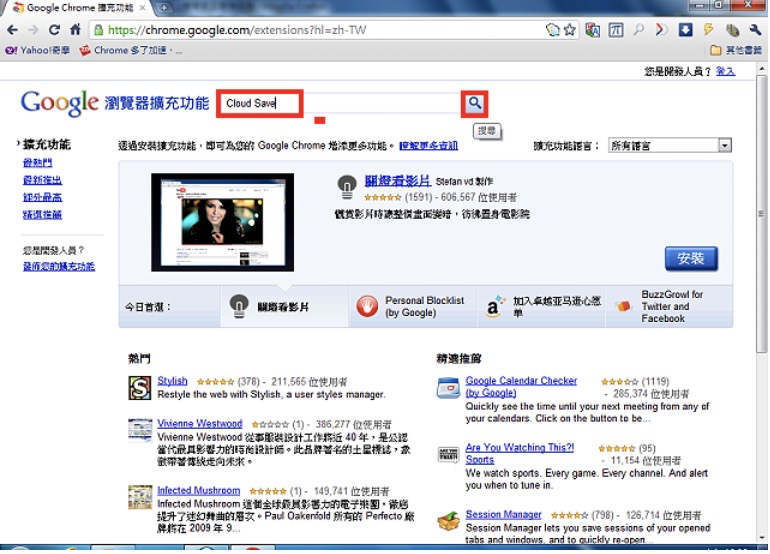Select the newest releases sidebar link
This screenshot has height=554, width=770.
42,180
